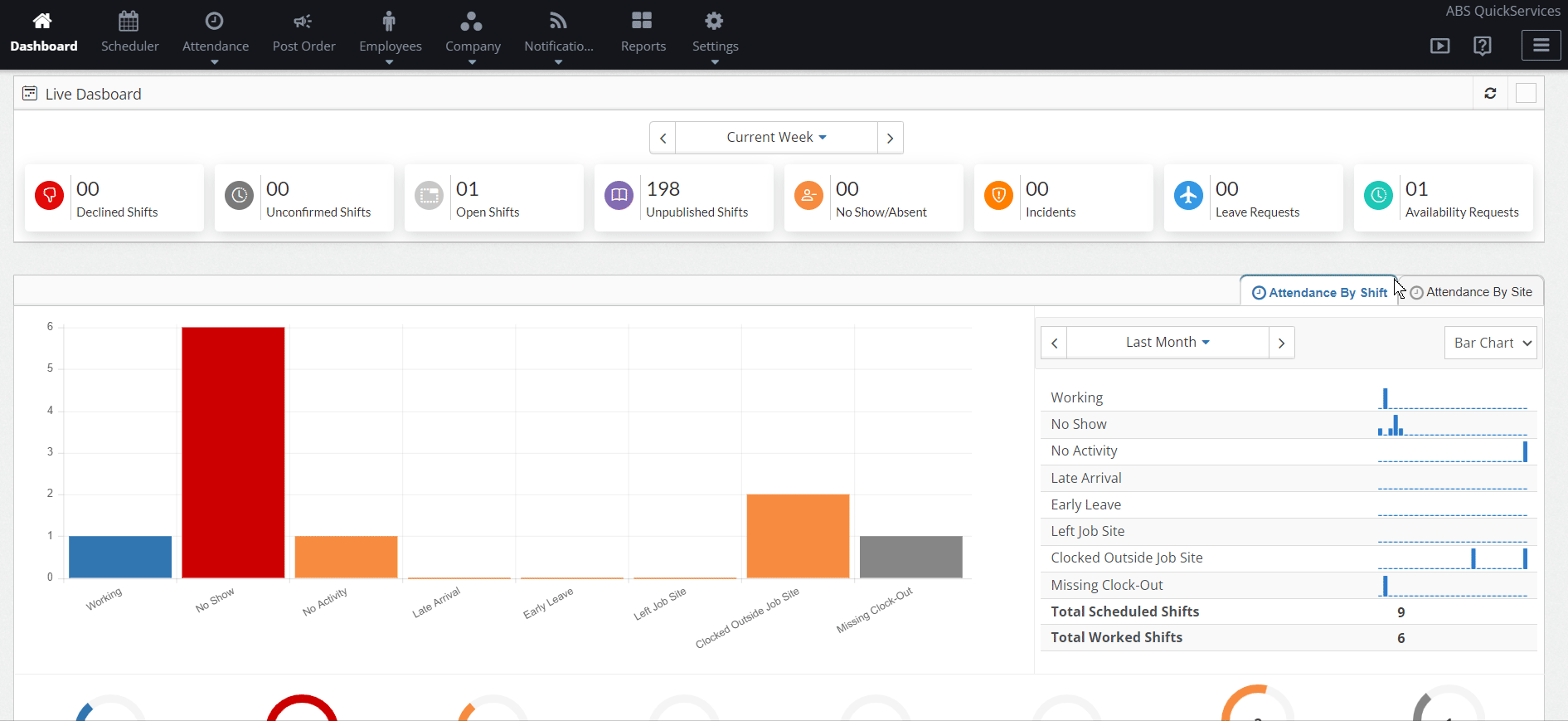Click the refresh icon on Live Dashboard

[x=1490, y=93]
